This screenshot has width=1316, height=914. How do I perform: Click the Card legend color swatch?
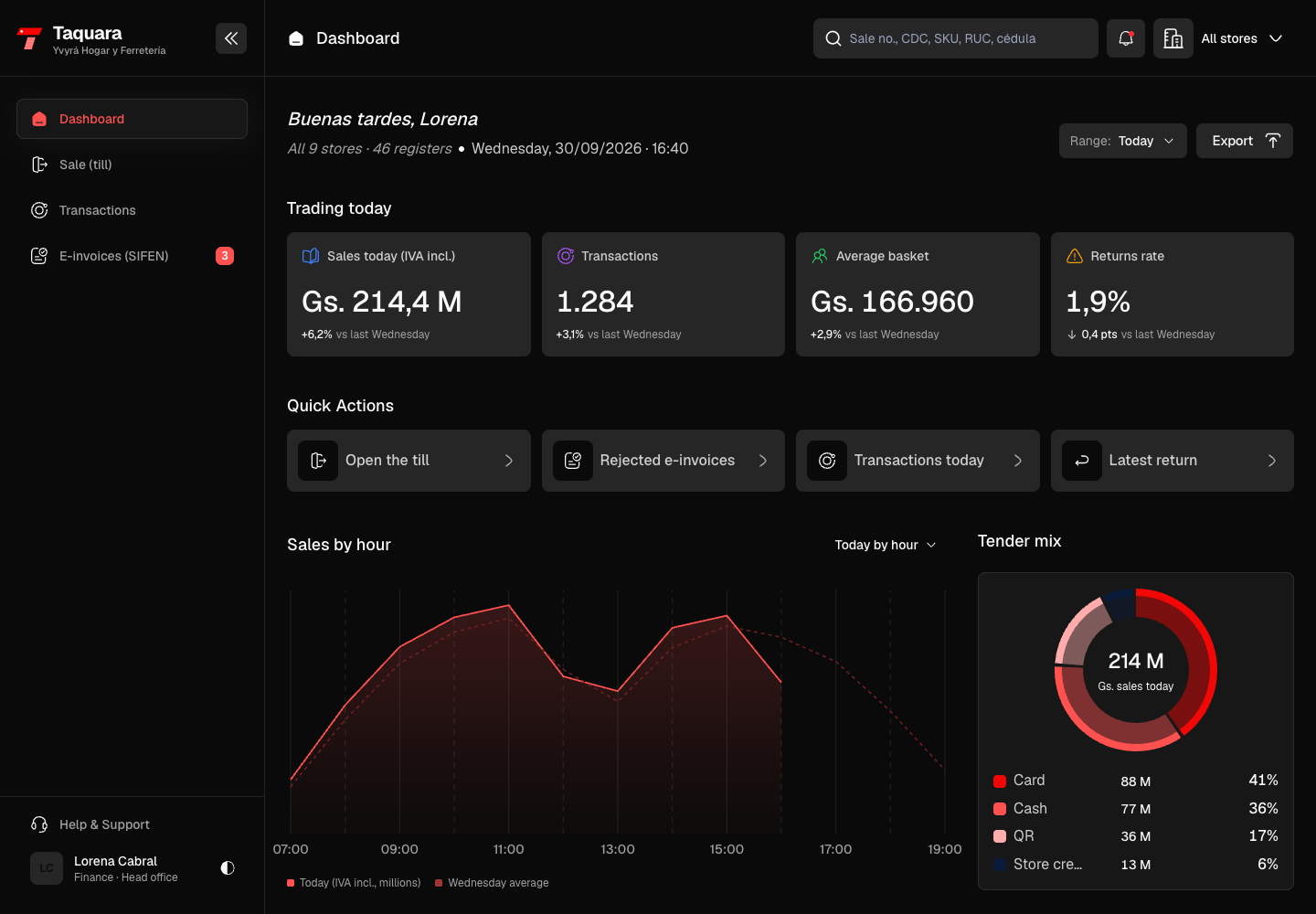pos(1000,781)
